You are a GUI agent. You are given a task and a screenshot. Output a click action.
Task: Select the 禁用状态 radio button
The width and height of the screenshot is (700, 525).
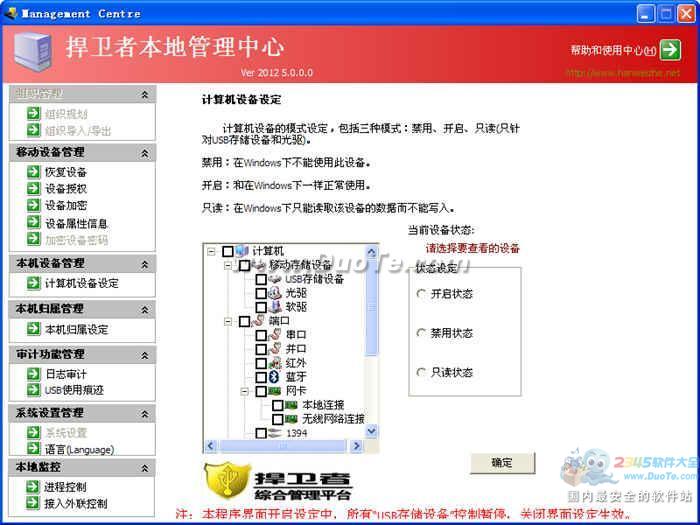tap(421, 333)
